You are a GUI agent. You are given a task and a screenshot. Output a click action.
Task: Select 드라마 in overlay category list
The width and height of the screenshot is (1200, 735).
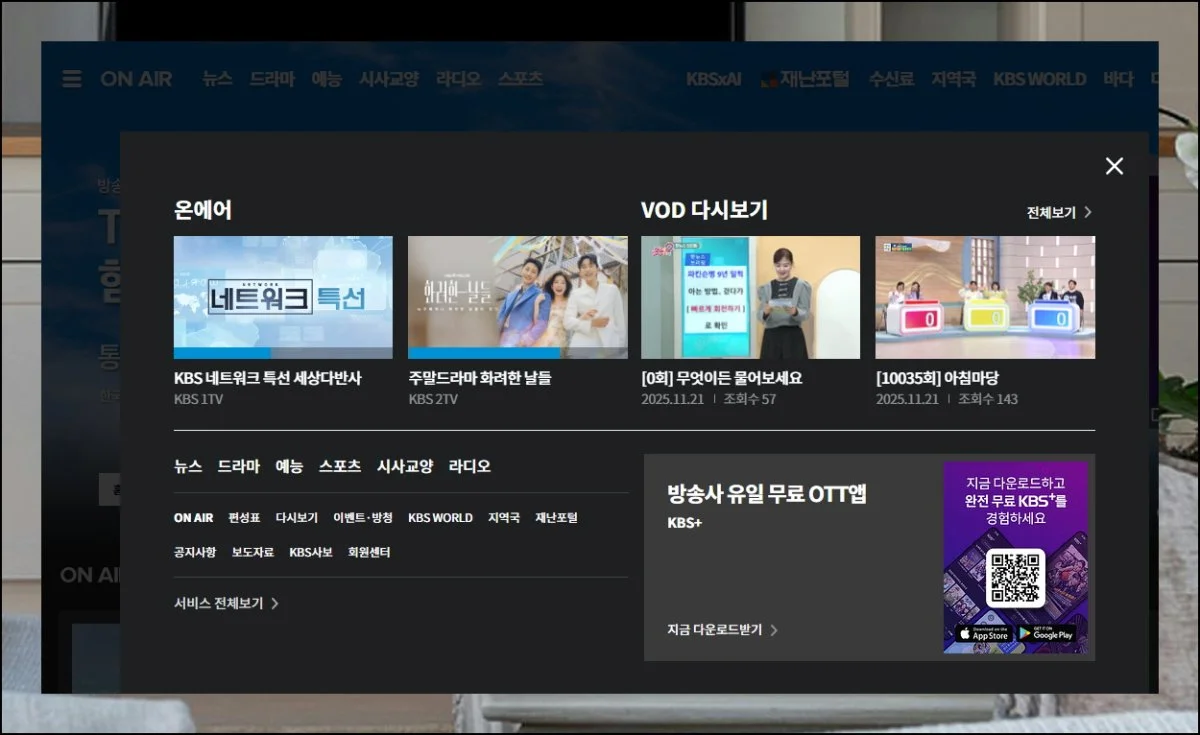(238, 466)
